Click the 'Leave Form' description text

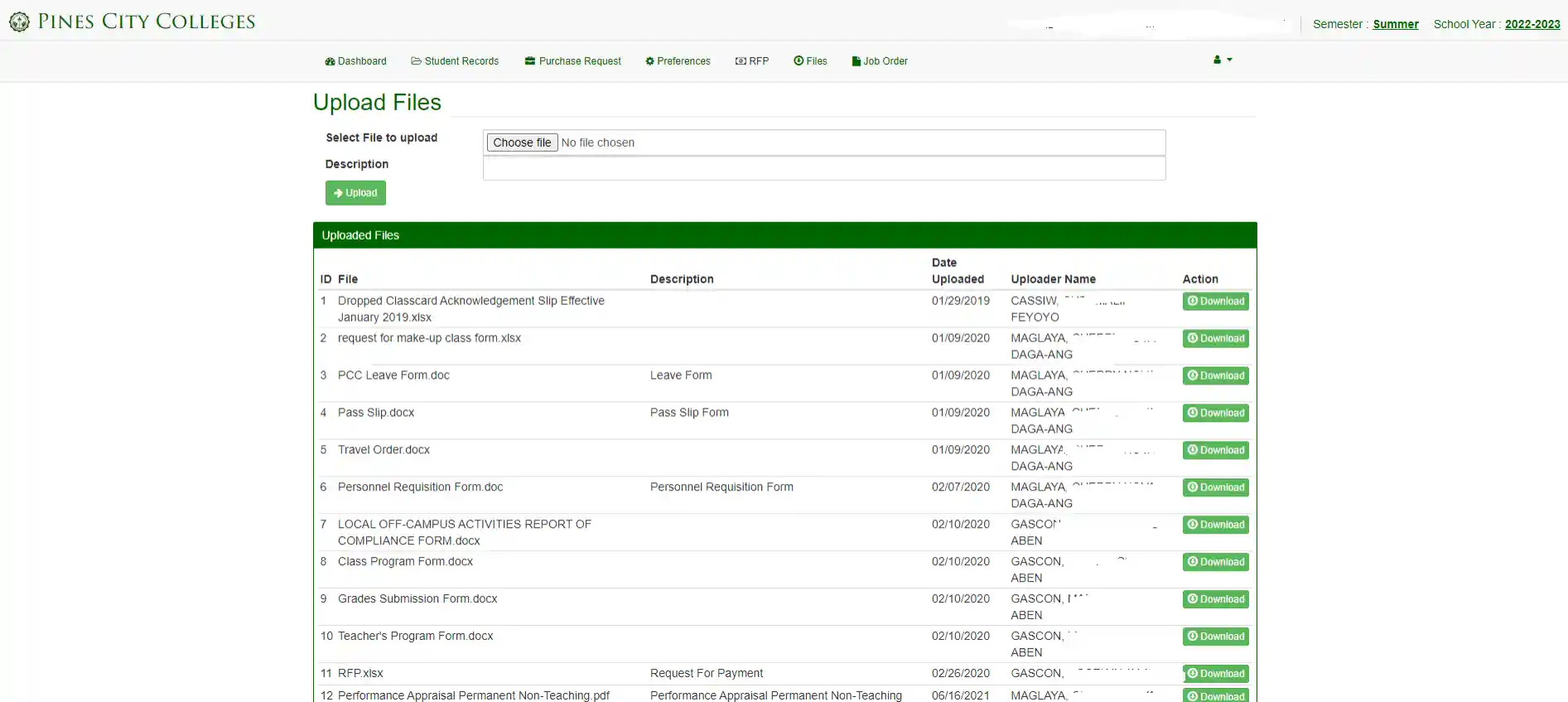681,375
